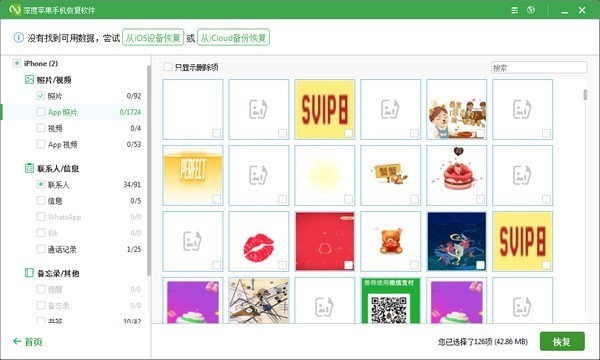Open the music notes sketch thumbnail

point(259,300)
